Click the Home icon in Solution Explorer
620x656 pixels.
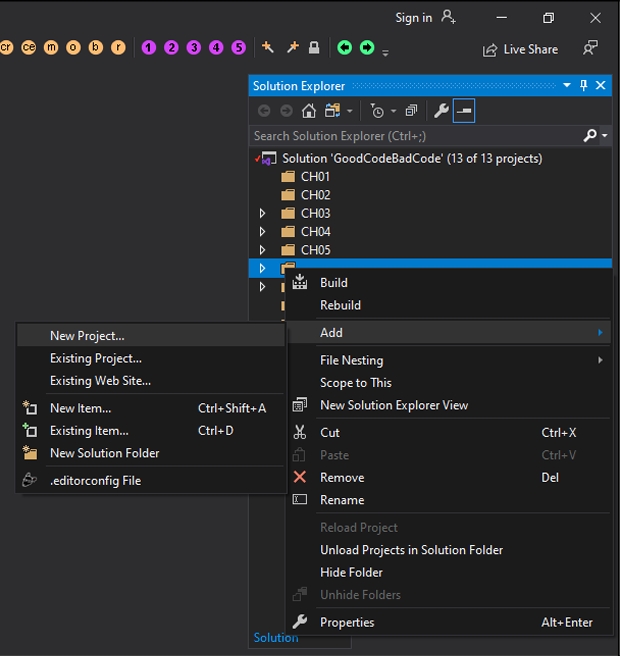tap(309, 111)
